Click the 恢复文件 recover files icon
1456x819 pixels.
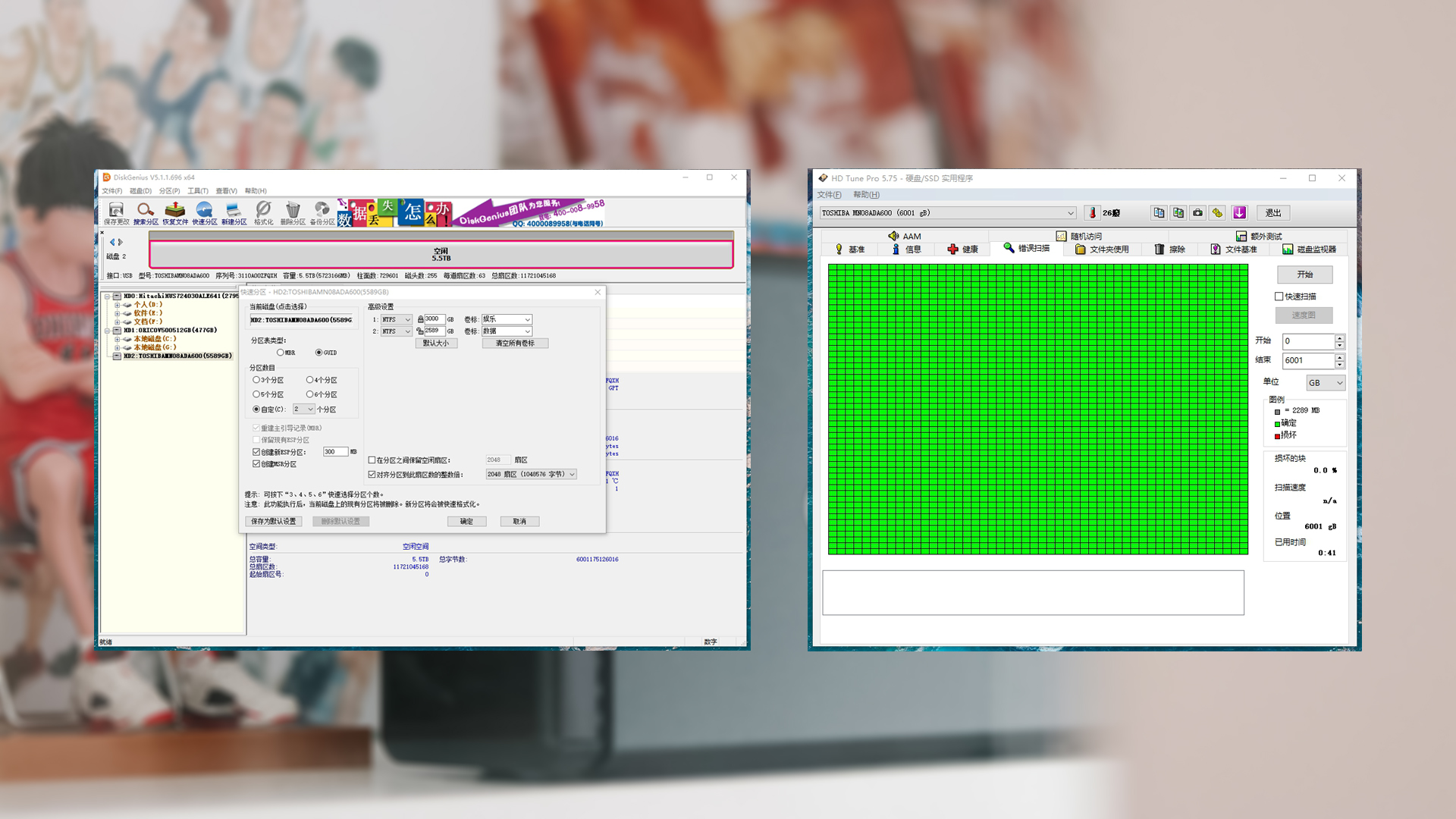click(x=175, y=211)
